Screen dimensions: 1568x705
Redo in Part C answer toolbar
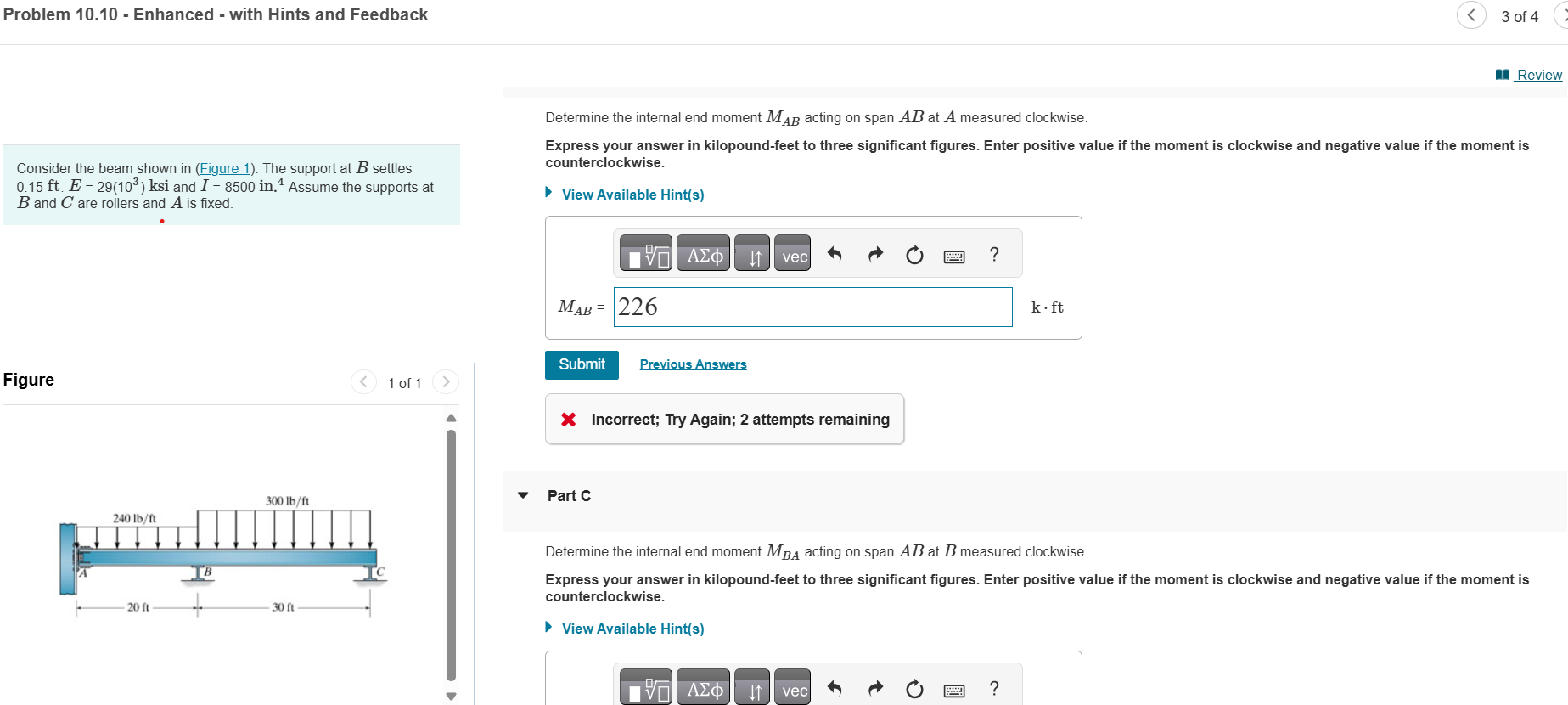coord(875,688)
